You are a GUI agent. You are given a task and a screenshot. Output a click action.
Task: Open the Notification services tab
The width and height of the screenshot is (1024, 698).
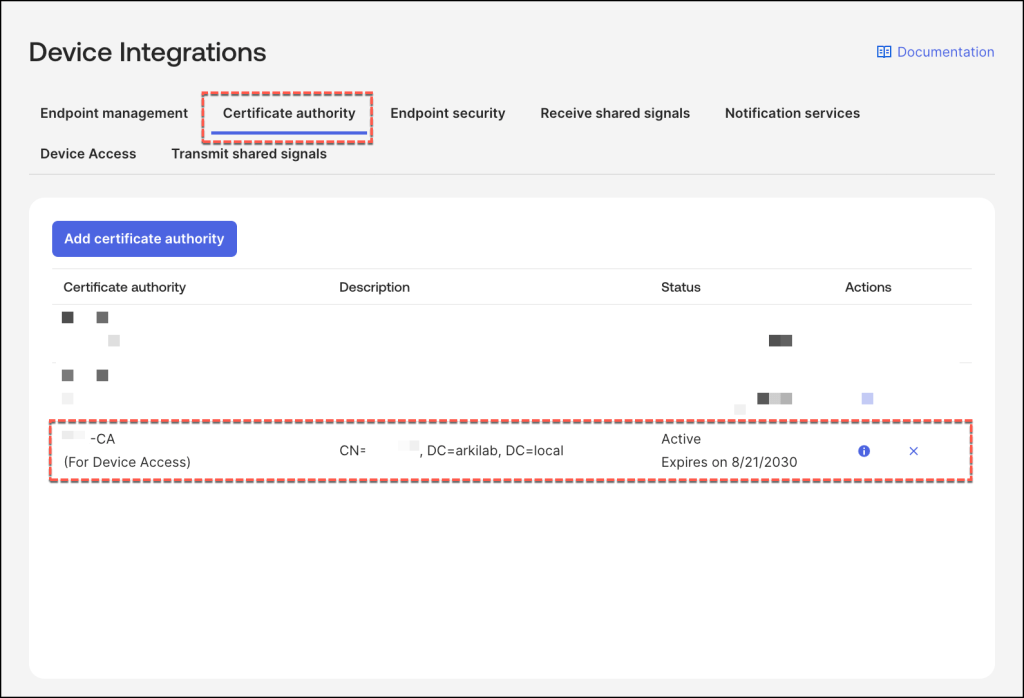(792, 113)
